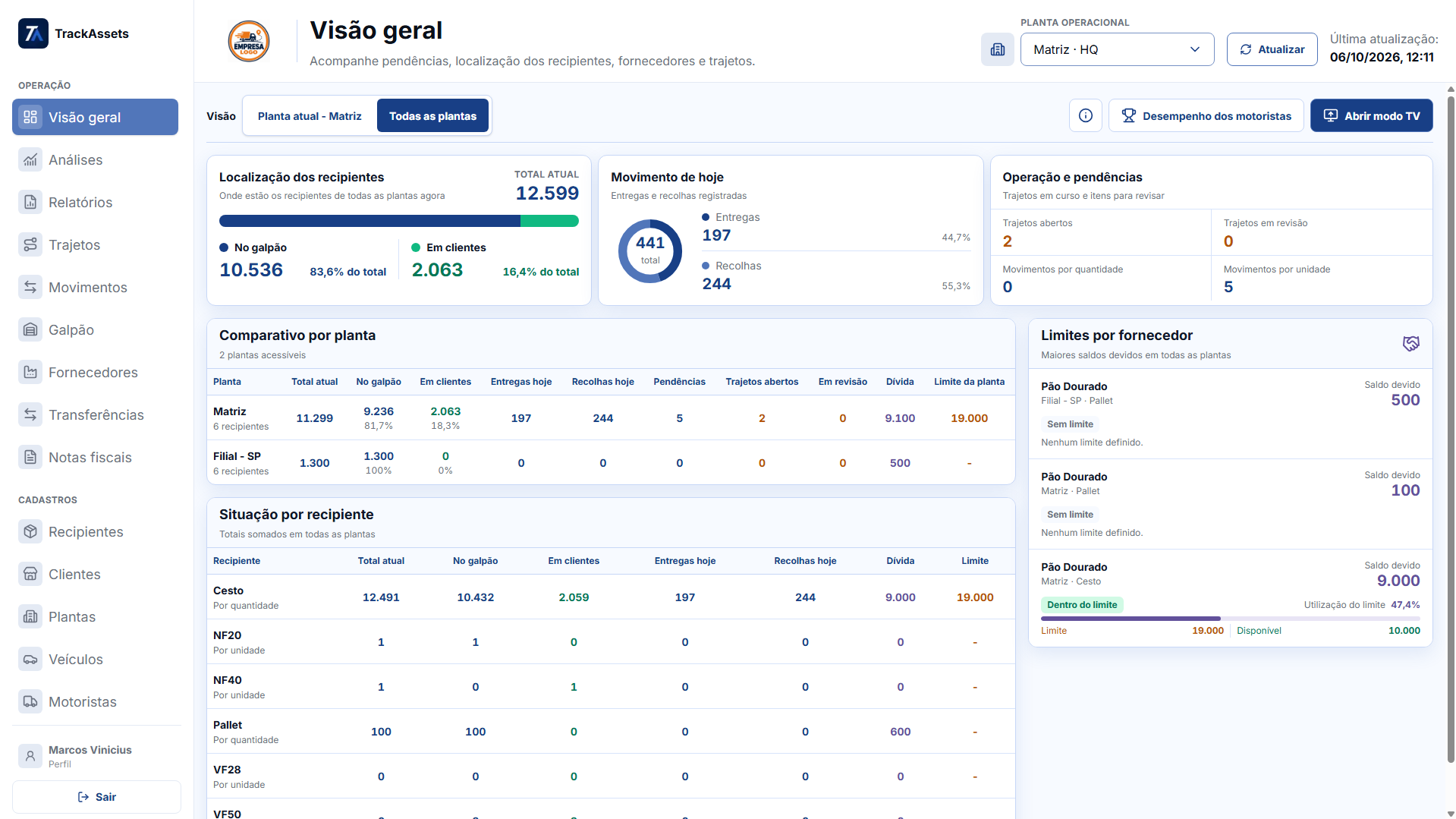Select Planta atual - Matriz view
This screenshot has width=1456, height=819.
[310, 116]
